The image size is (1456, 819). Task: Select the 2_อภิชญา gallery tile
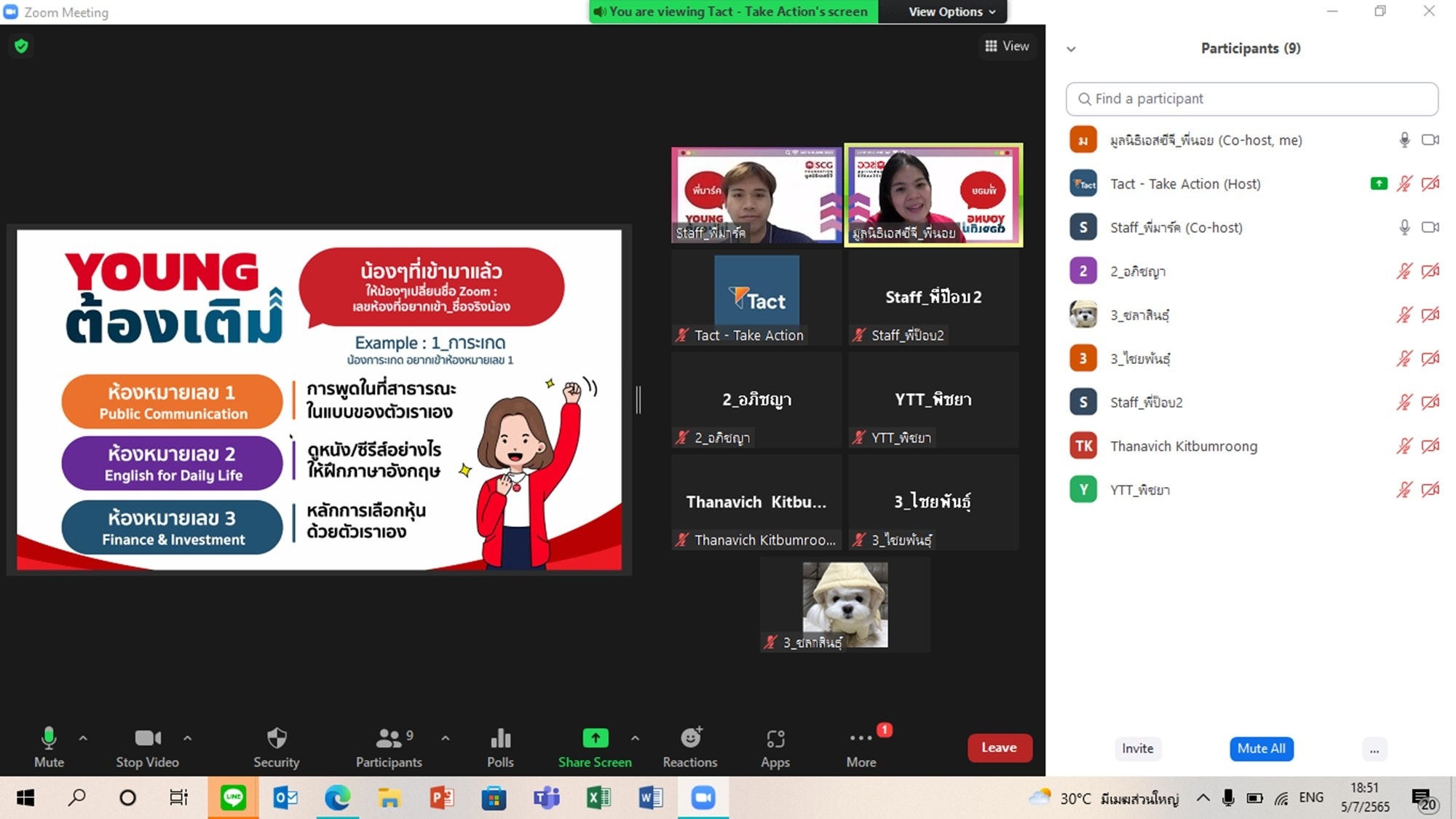pos(756,400)
